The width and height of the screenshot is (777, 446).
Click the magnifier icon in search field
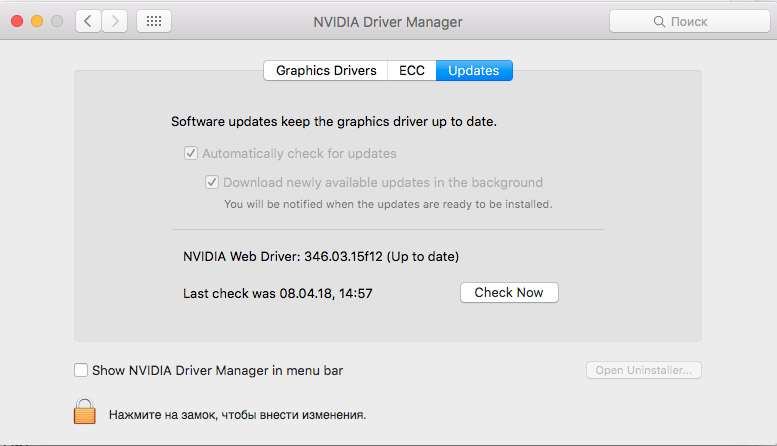coord(659,21)
